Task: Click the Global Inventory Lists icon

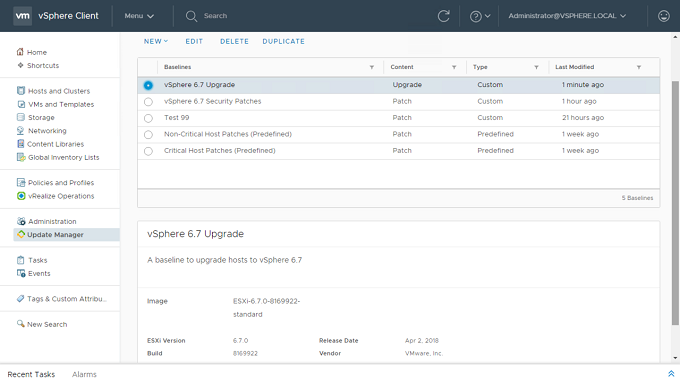Action: [x=21, y=157]
